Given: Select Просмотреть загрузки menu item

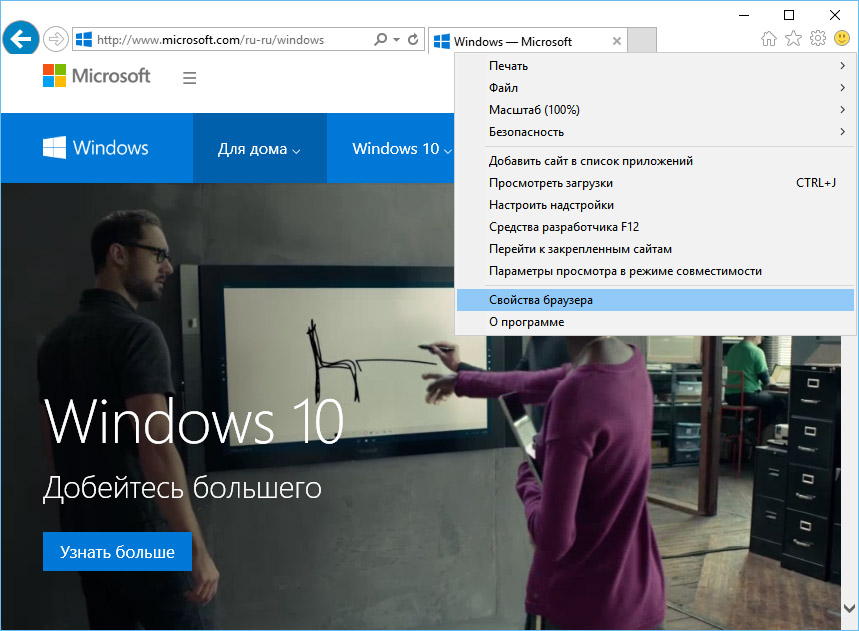Looking at the screenshot, I should pos(655,183).
